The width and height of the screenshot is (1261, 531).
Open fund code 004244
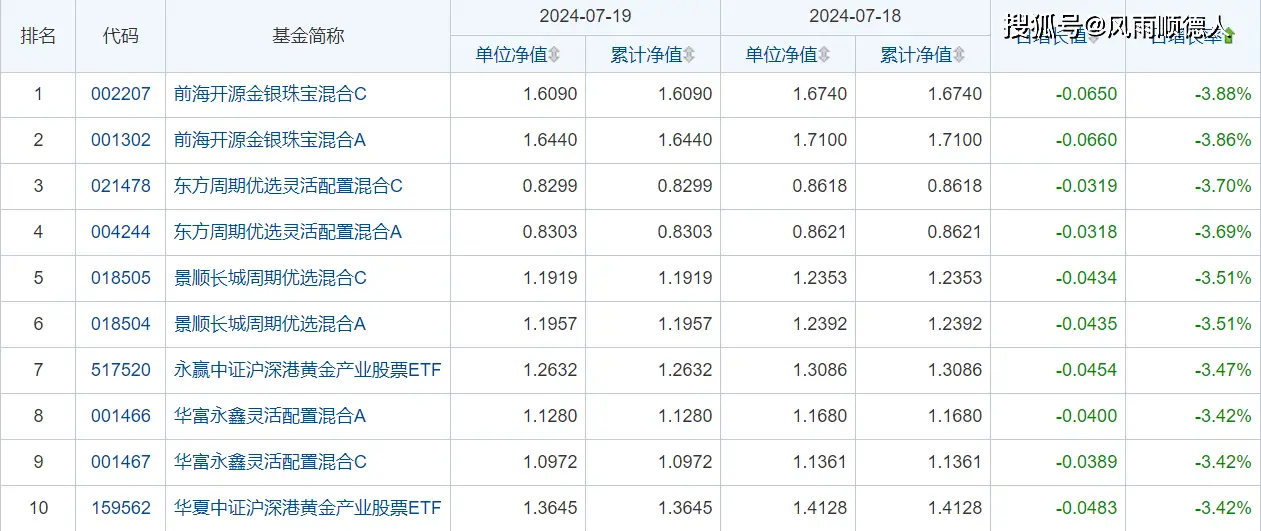point(121,232)
